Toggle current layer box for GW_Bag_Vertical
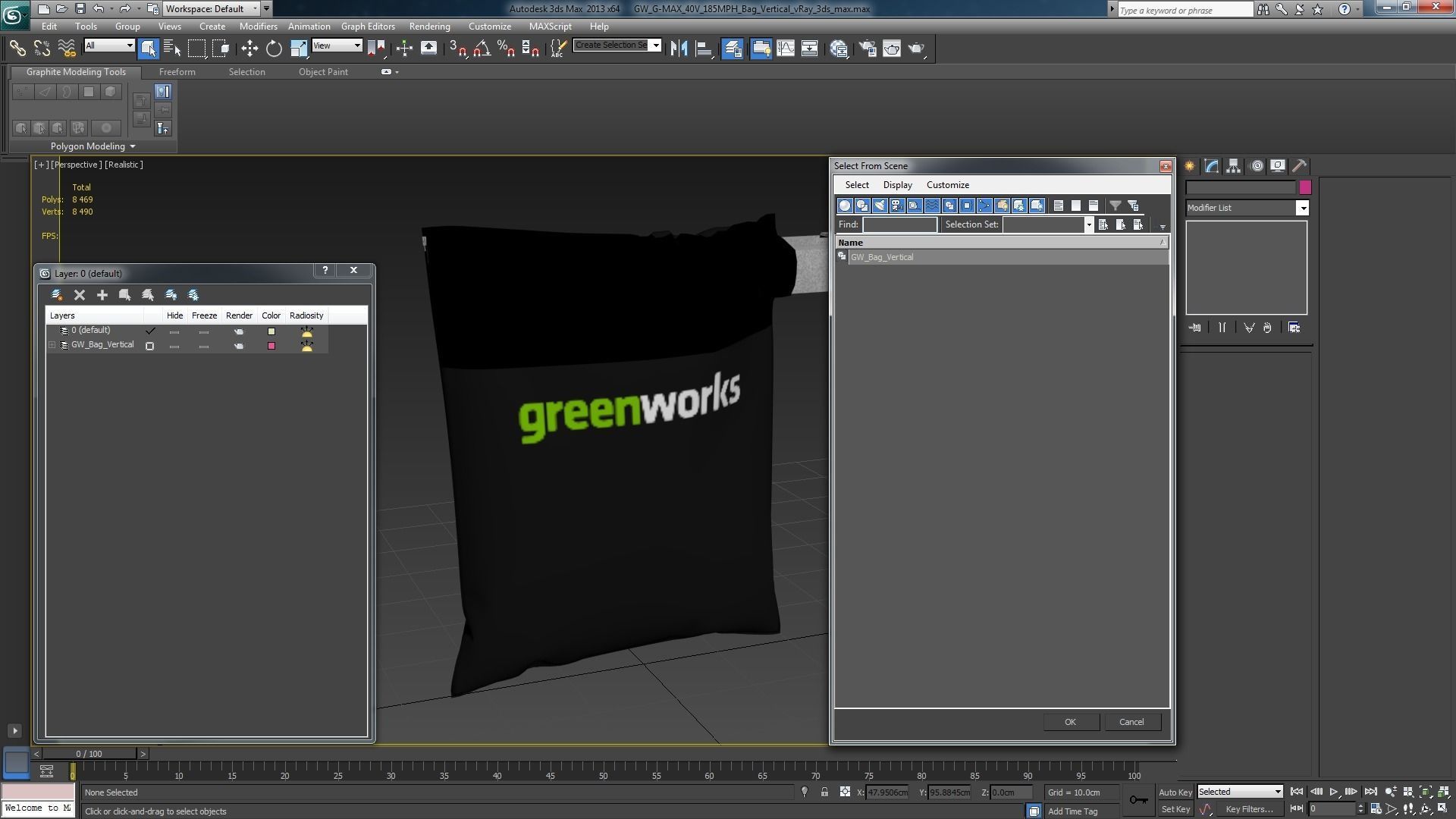1456x819 pixels. tap(150, 346)
